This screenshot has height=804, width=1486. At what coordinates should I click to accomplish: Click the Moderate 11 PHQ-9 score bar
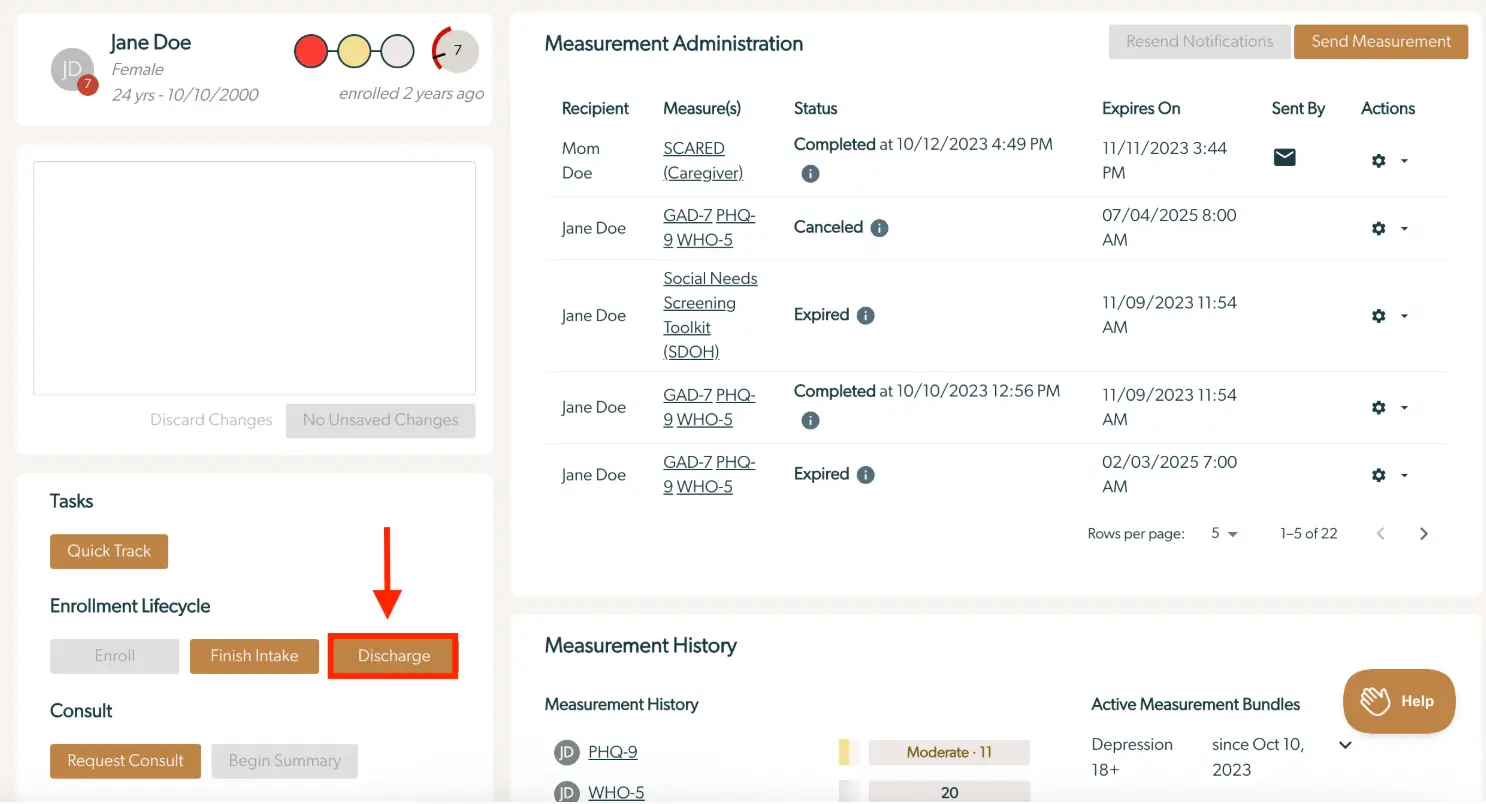coord(948,751)
